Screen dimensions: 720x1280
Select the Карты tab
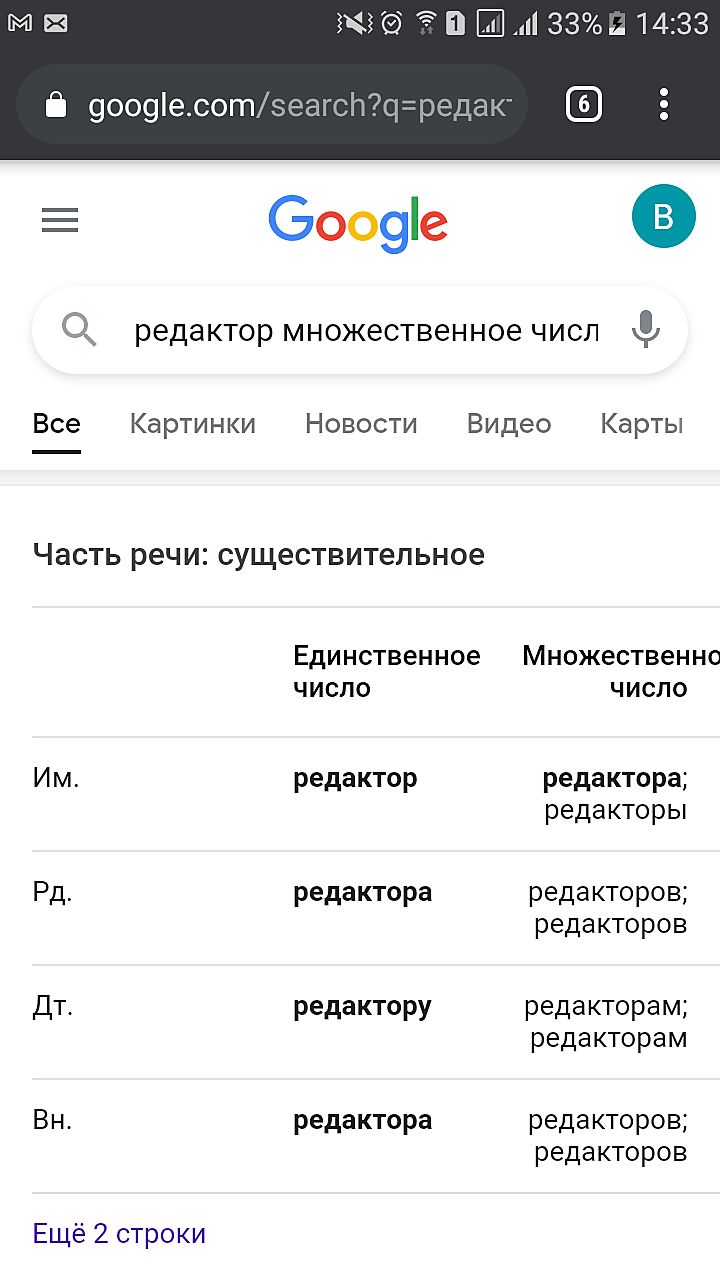click(x=641, y=424)
